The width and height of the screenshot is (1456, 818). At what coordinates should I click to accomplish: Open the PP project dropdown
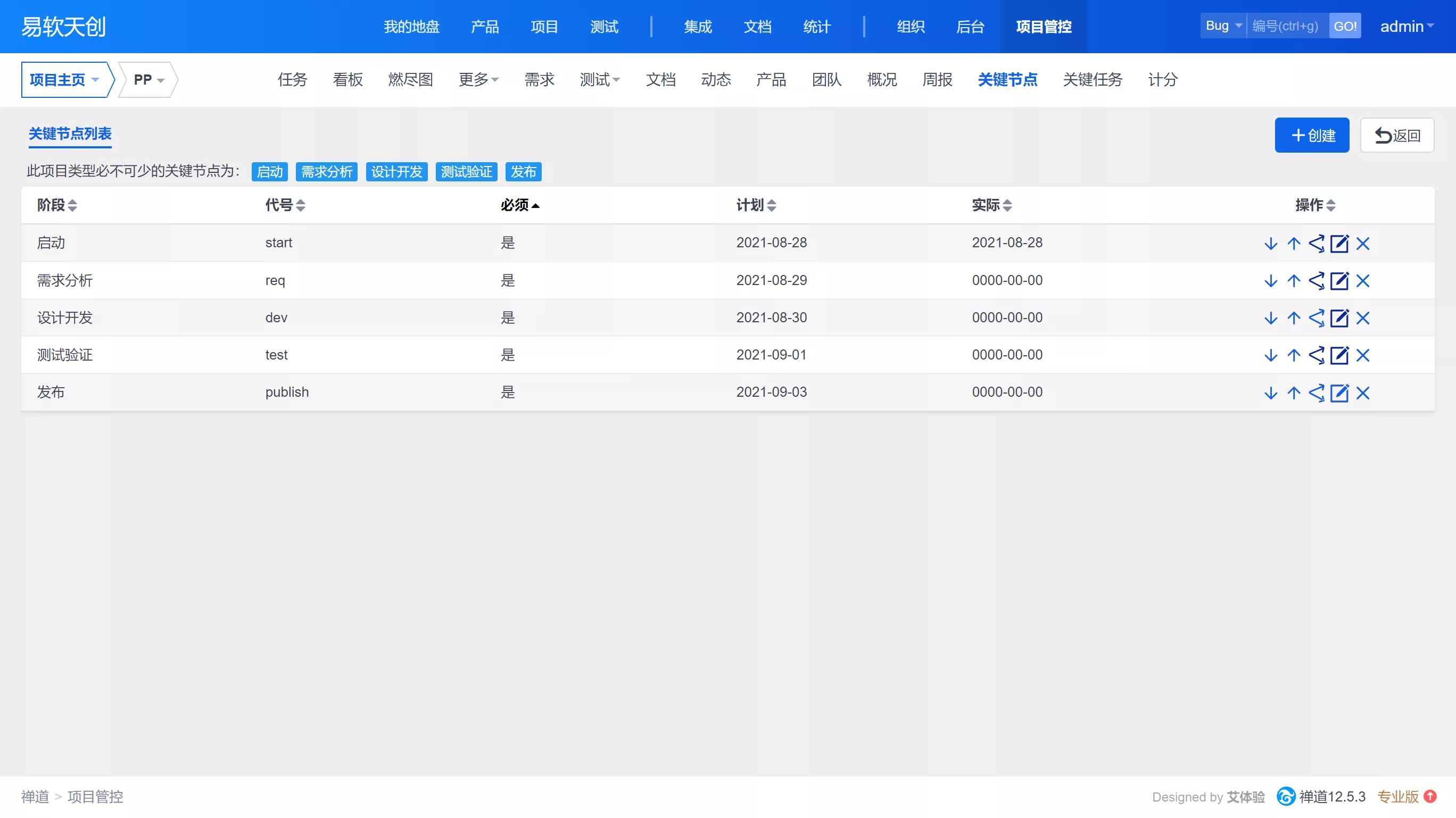tap(148, 80)
